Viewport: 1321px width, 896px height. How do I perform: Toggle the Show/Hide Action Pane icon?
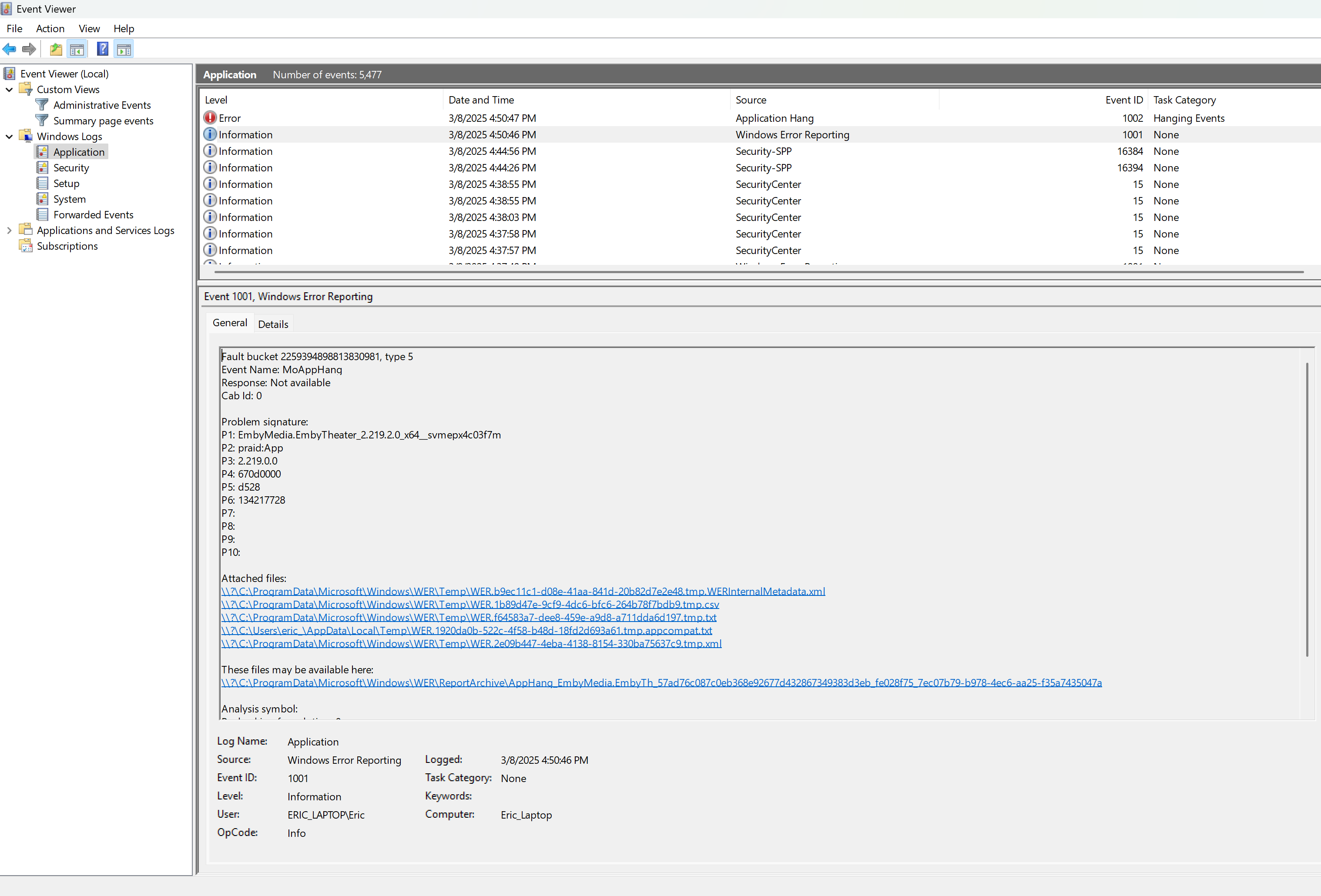coord(124,50)
